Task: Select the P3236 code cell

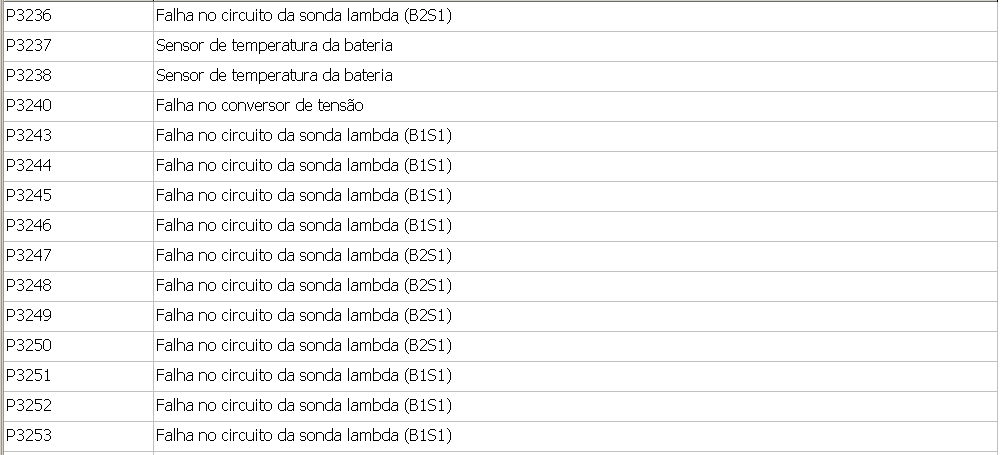Action: point(28,16)
